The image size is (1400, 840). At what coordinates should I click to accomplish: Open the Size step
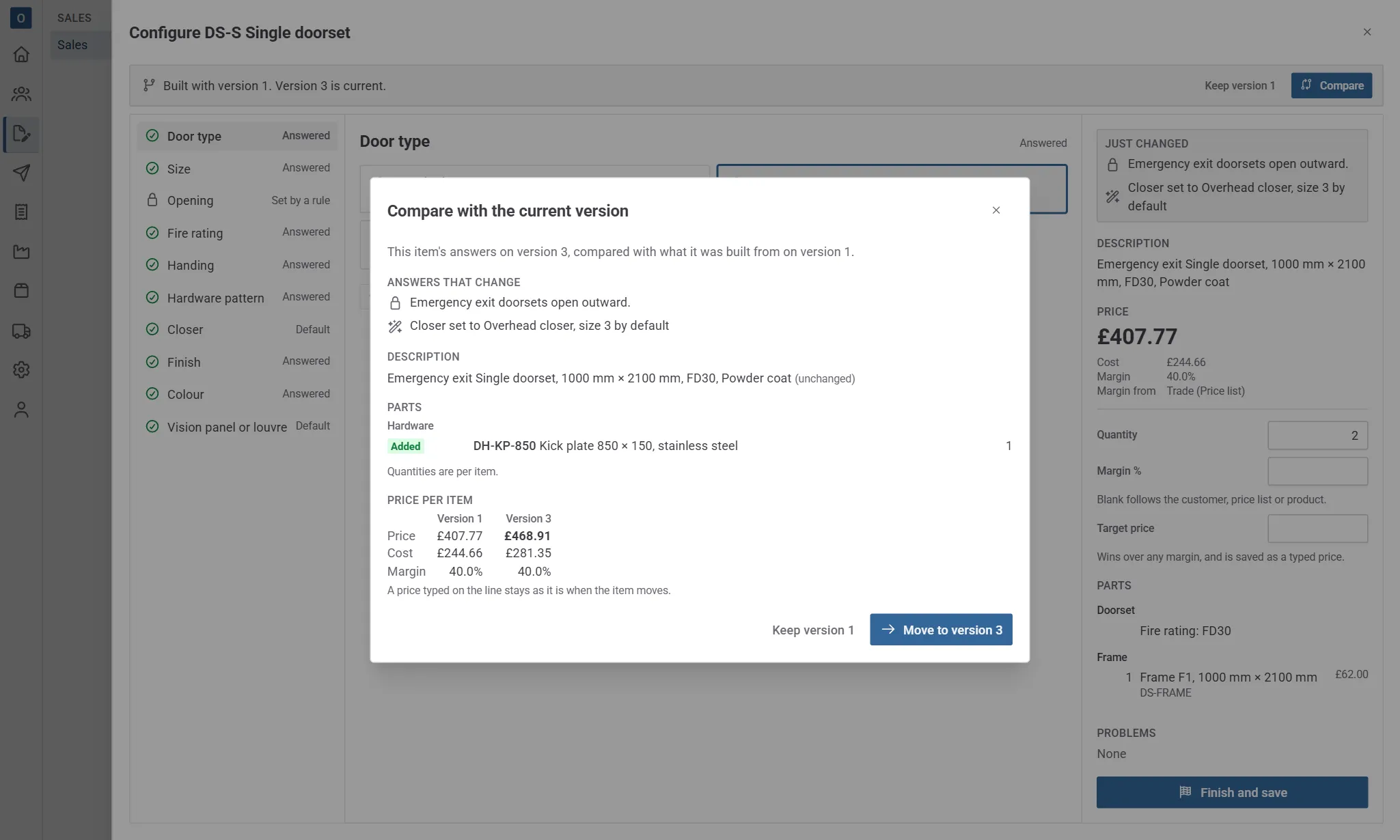coord(238,168)
